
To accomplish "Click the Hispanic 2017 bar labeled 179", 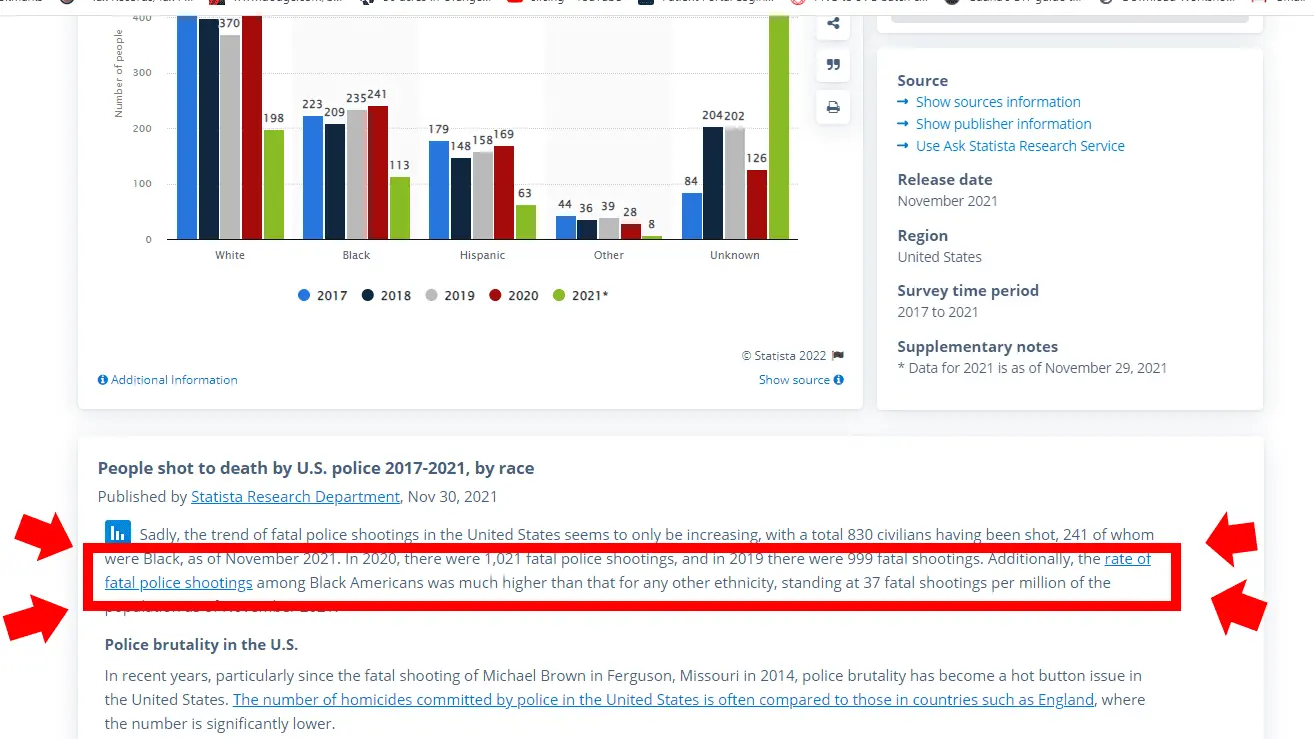I will pos(439,190).
